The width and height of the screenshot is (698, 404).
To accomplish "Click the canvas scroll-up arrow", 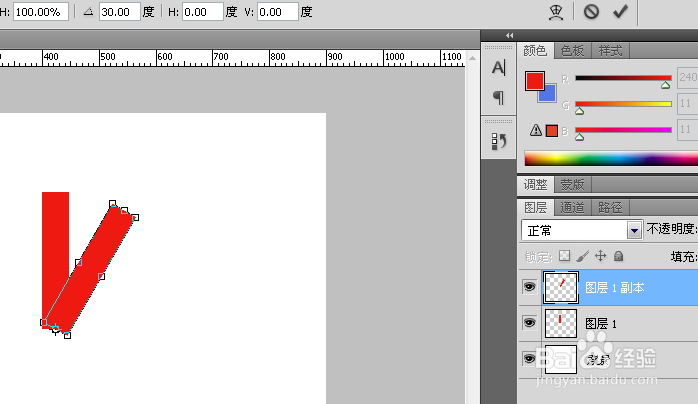I will point(472,58).
